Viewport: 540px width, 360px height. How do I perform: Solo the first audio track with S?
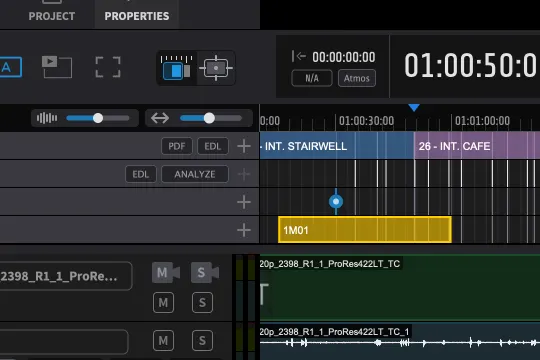click(202, 303)
